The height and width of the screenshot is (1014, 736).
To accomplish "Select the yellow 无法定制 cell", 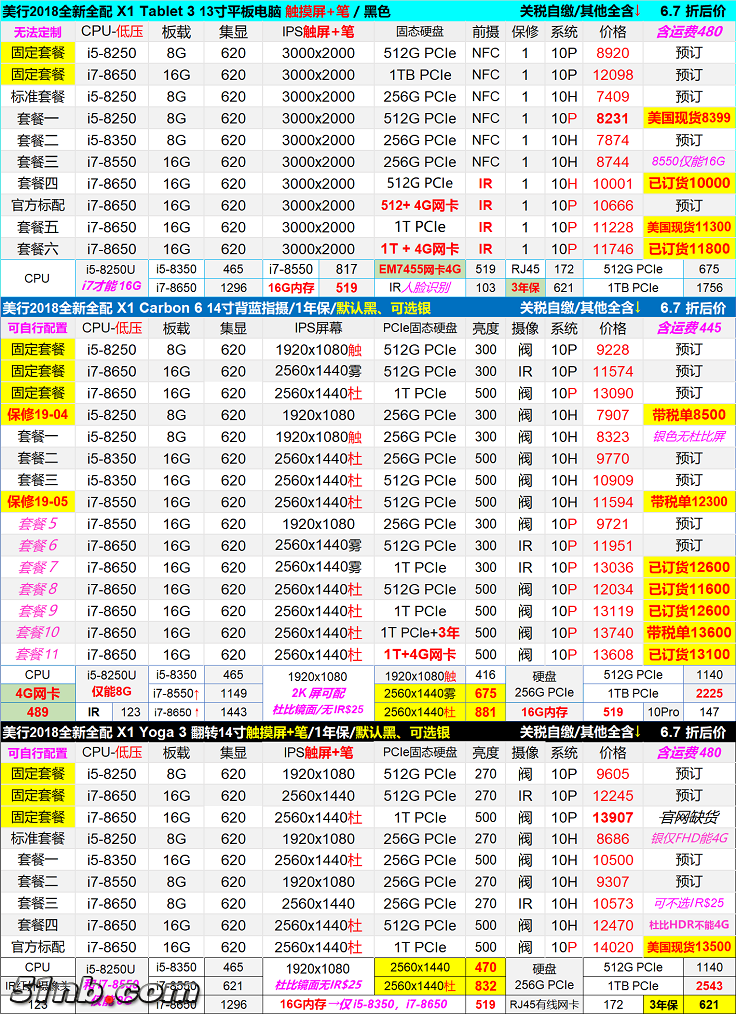I will (37, 32).
